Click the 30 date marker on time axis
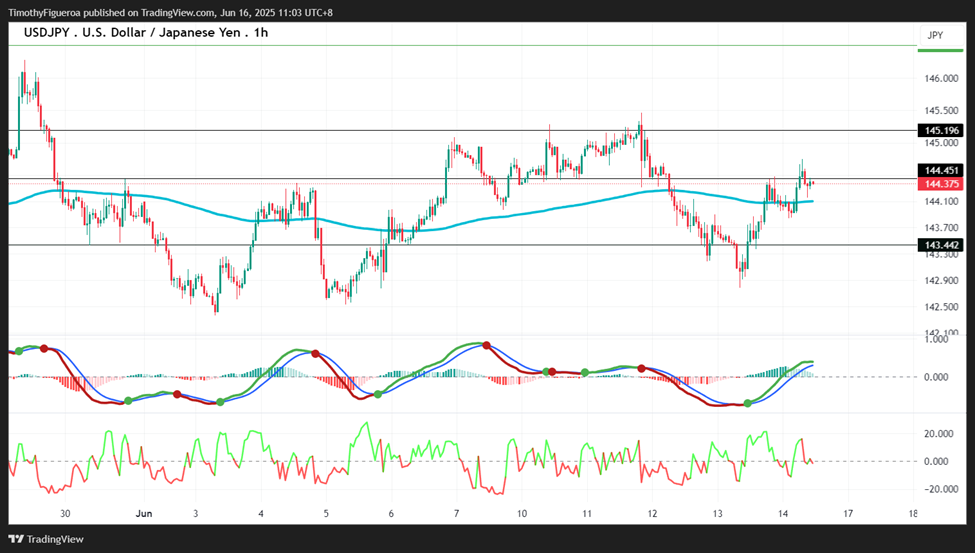This screenshot has width=975, height=553. pos(65,514)
